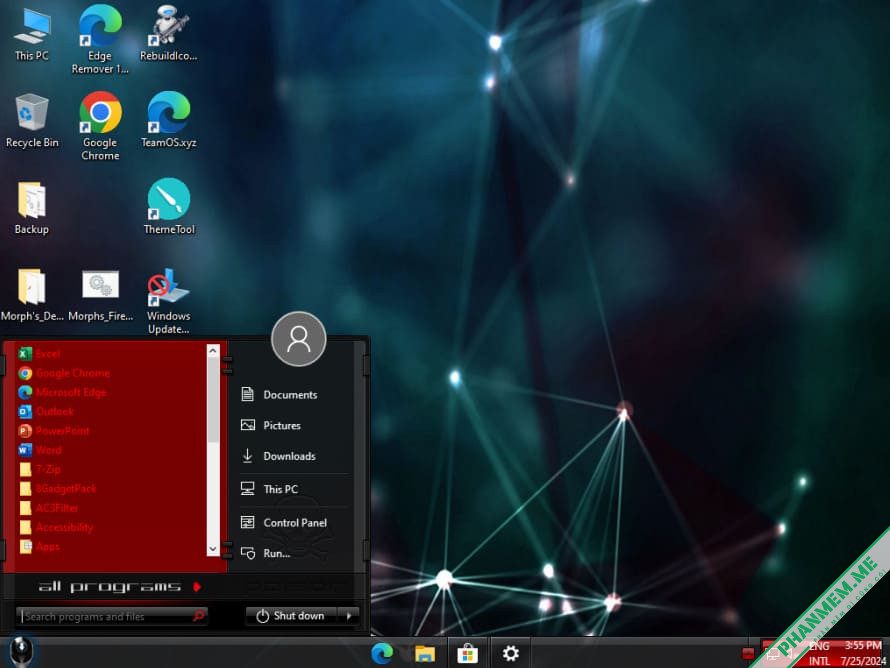Open Pictures from the Start menu

click(x=270, y=425)
